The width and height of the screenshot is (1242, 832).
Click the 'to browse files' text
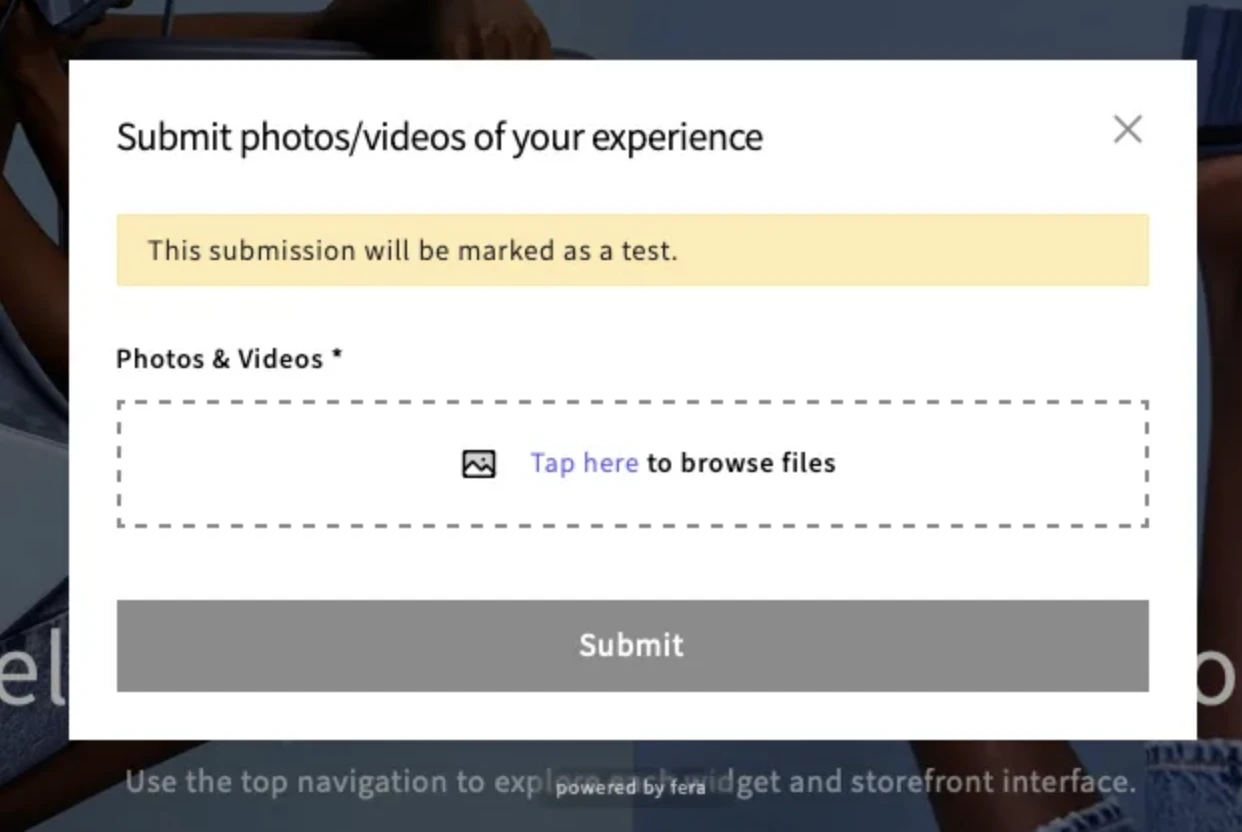(x=741, y=463)
